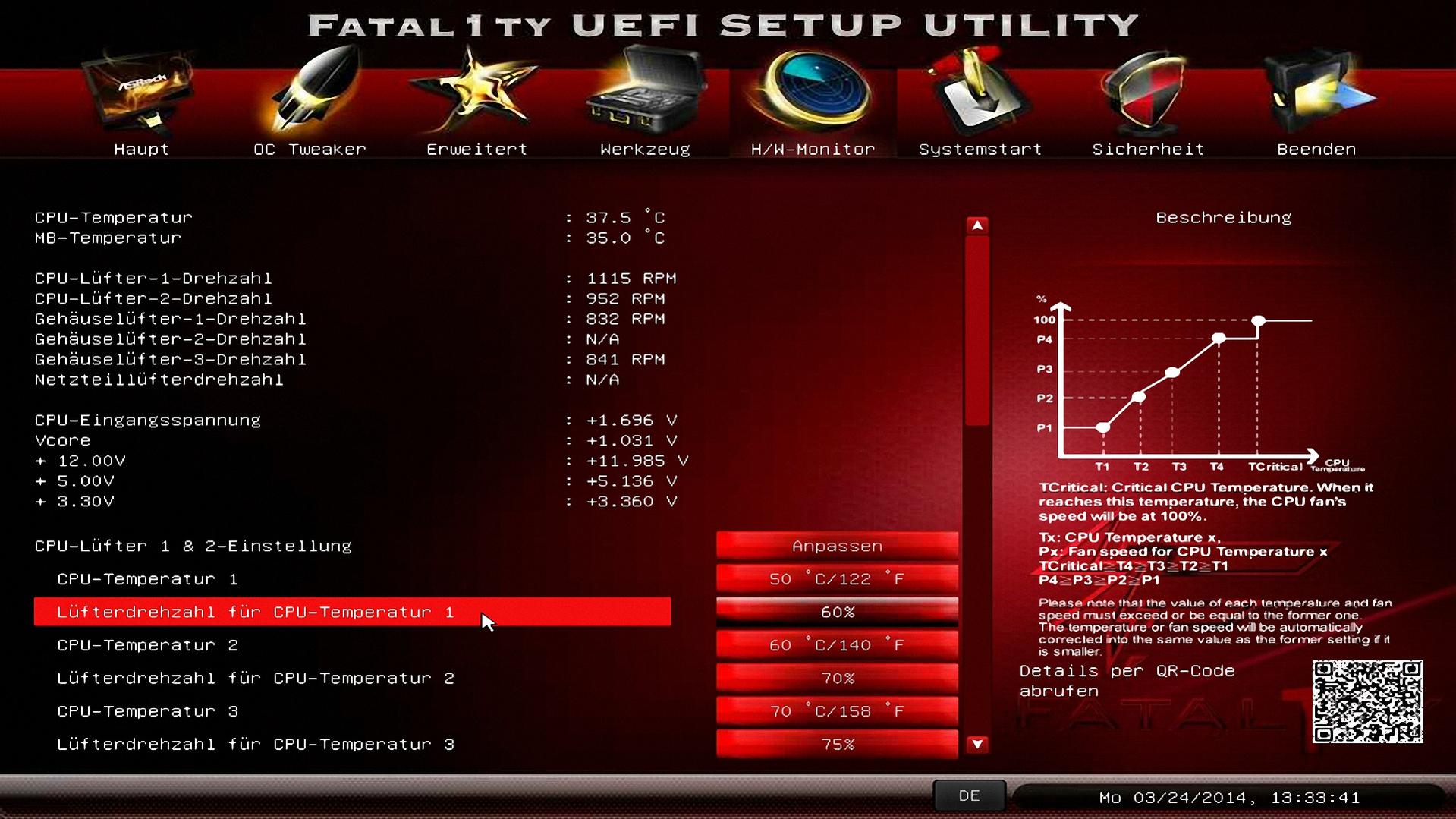Open the 60 °C/140 °F value selector

tap(837, 645)
